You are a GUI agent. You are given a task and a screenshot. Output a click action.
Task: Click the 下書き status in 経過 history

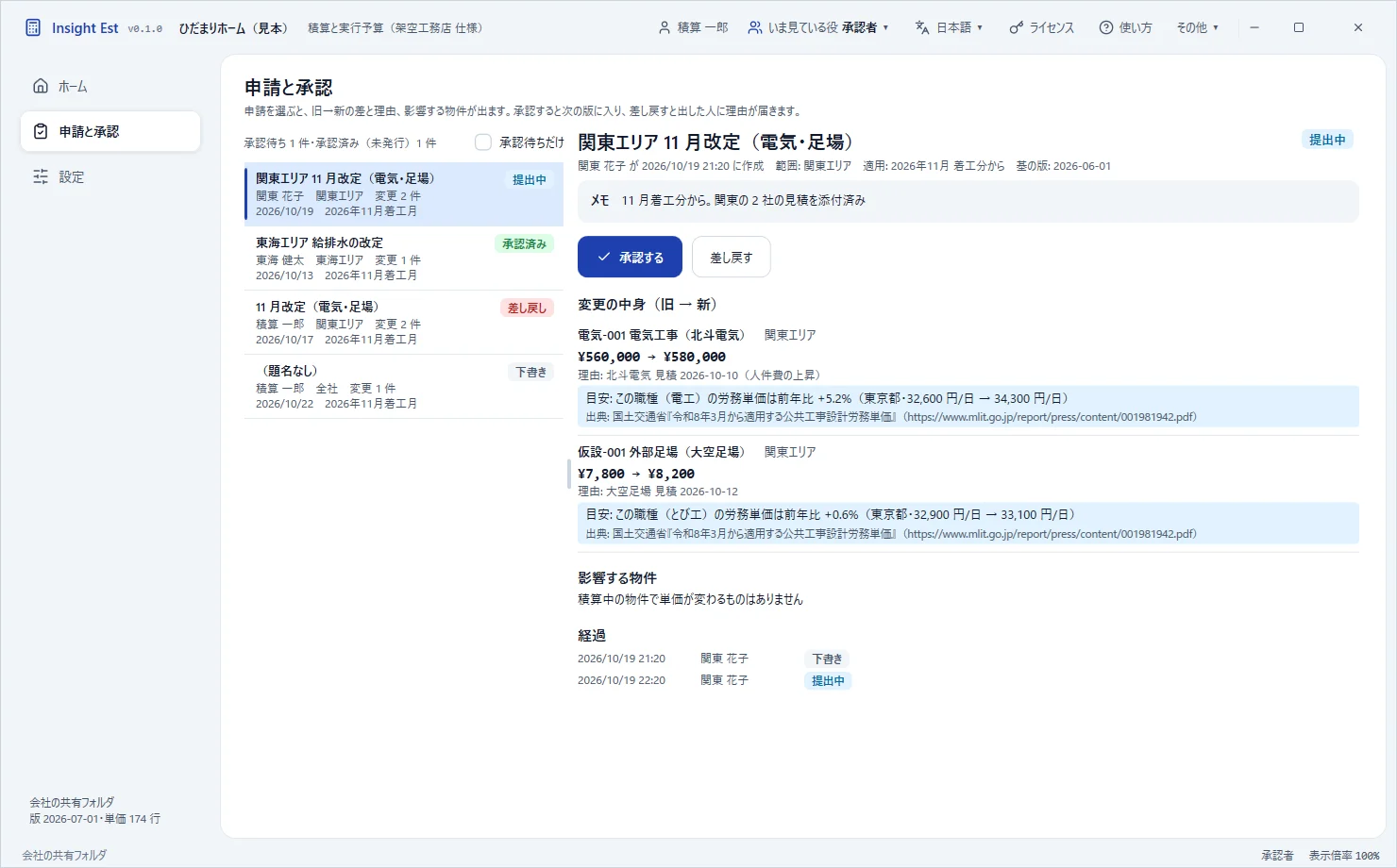click(x=827, y=659)
